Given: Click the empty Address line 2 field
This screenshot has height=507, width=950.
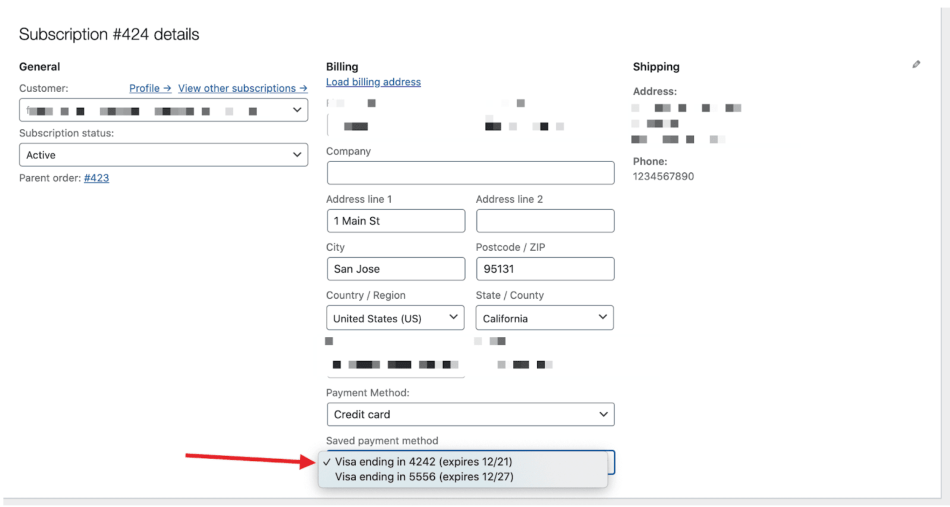Looking at the screenshot, I should pos(545,221).
